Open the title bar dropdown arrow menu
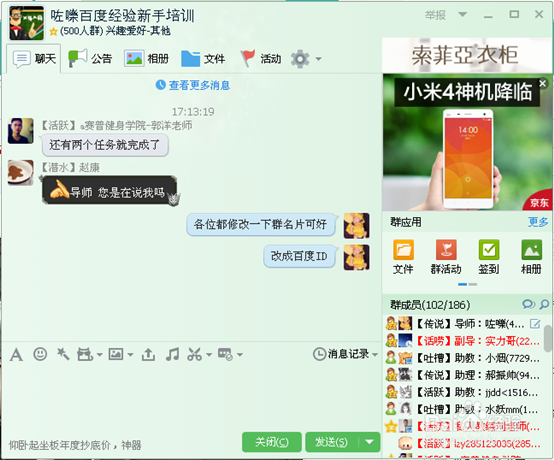The width and height of the screenshot is (554, 460). [462, 14]
